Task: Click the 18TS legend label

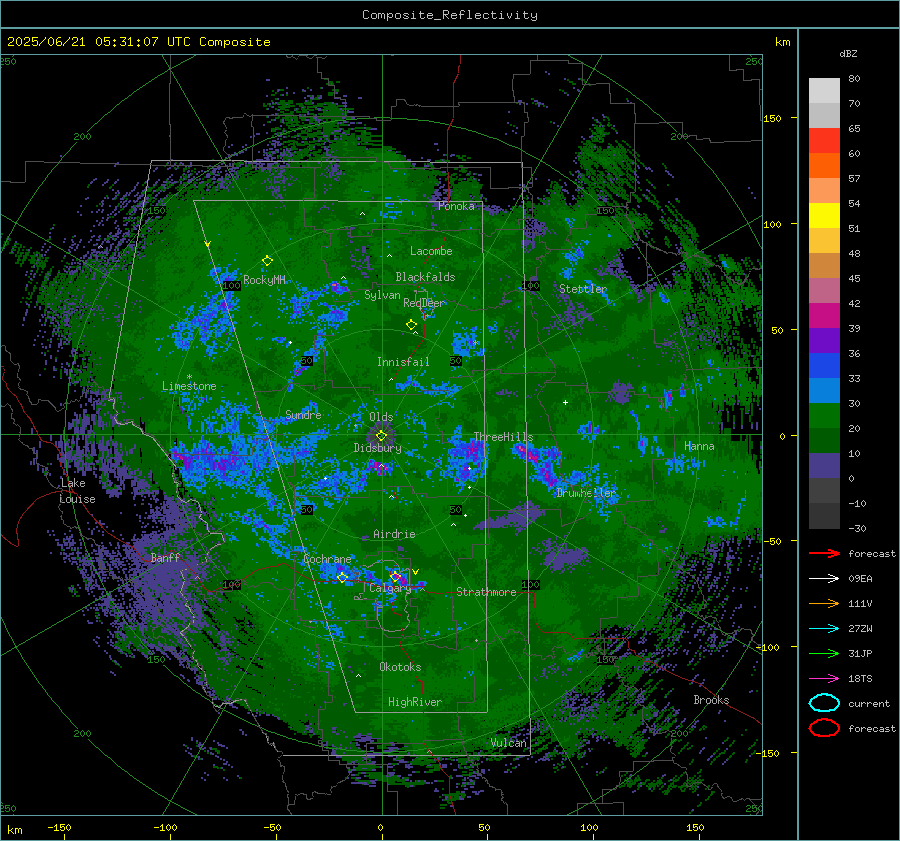Action: (860, 679)
